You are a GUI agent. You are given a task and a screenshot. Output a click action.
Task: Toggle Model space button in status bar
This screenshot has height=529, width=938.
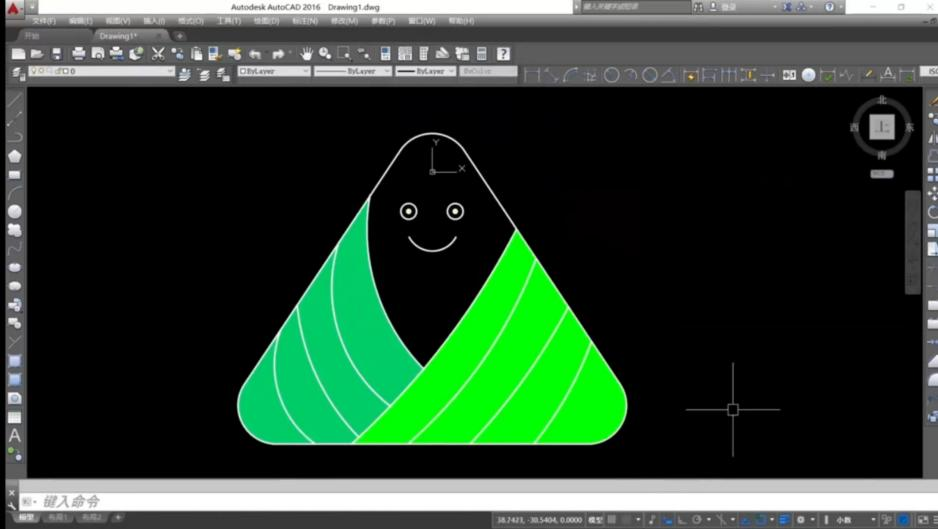tap(594, 520)
